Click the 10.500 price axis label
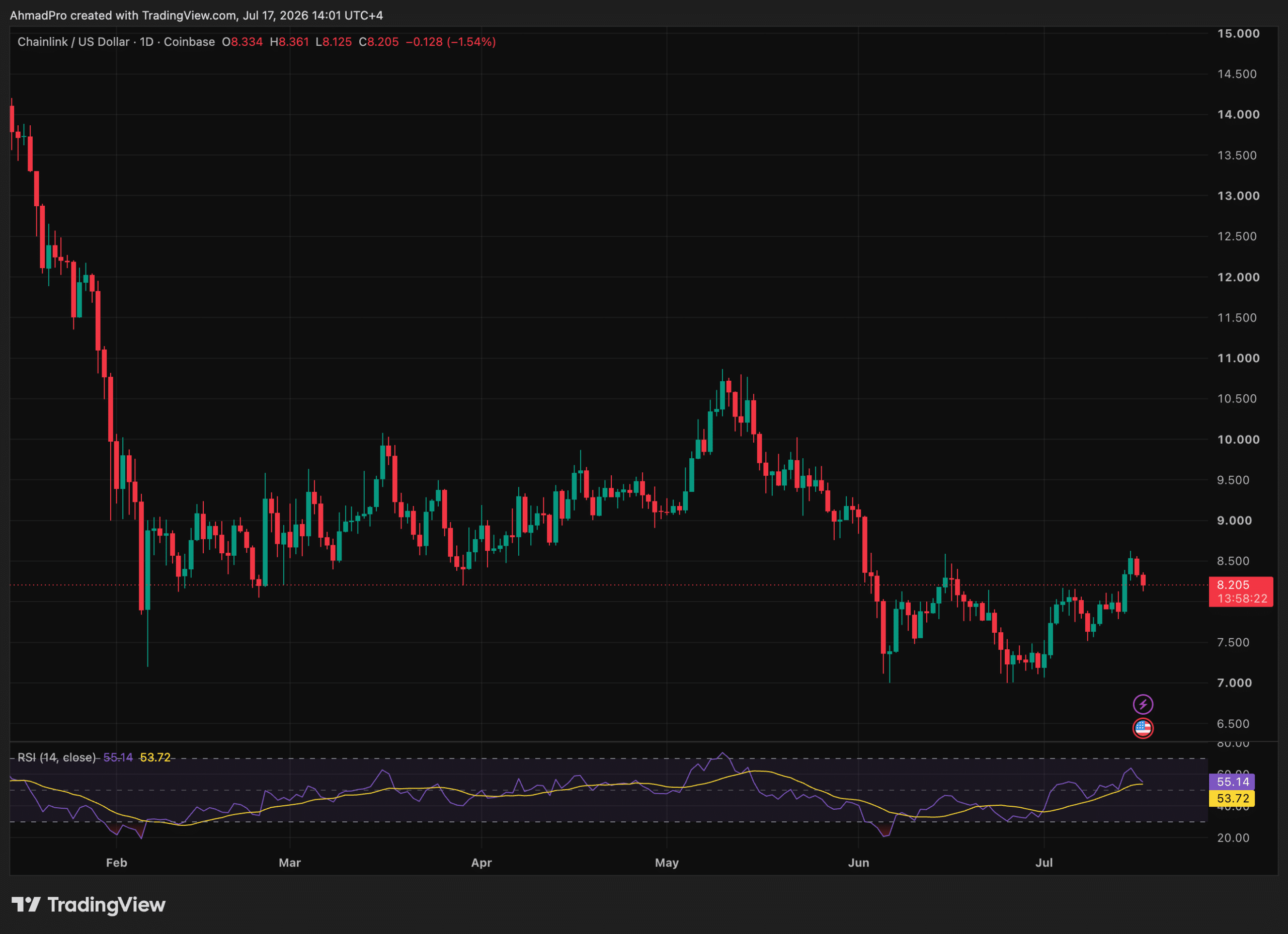This screenshot has width=1288, height=934. pos(1237,398)
